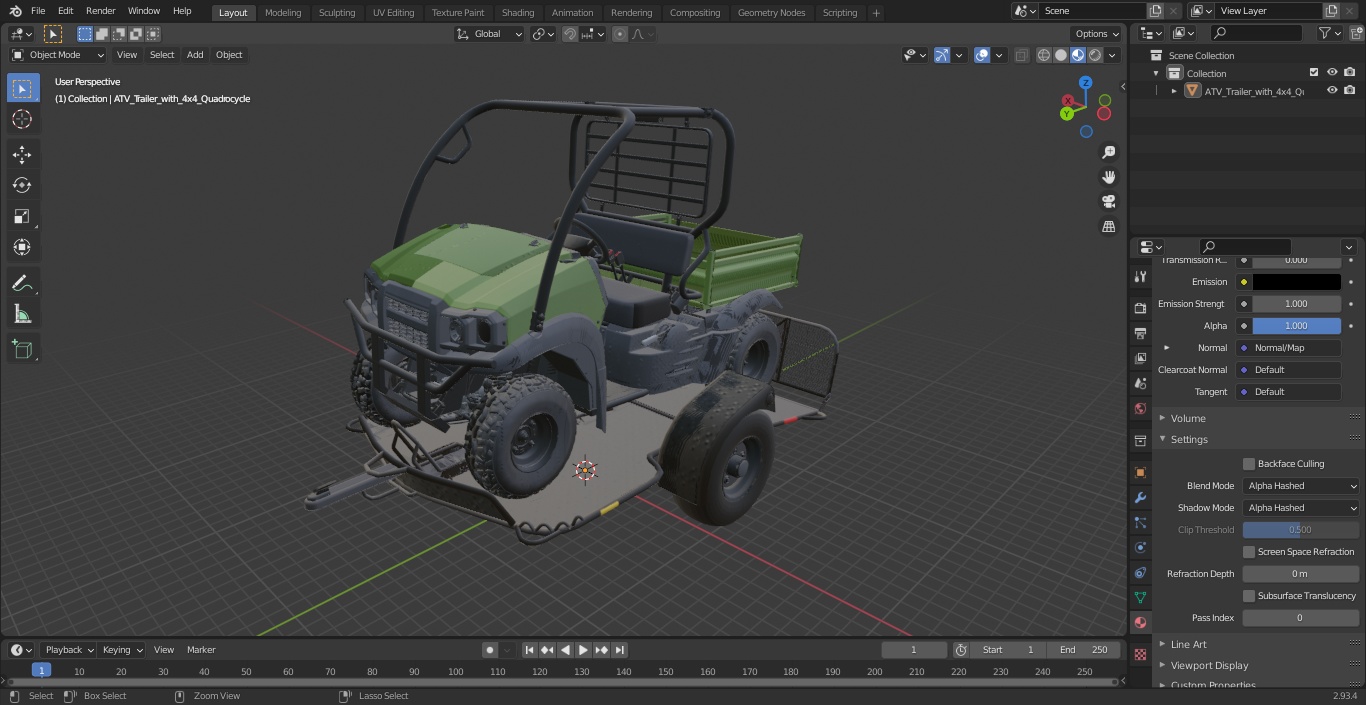
Task: Click the Pass Index field
Action: (x=1300, y=618)
